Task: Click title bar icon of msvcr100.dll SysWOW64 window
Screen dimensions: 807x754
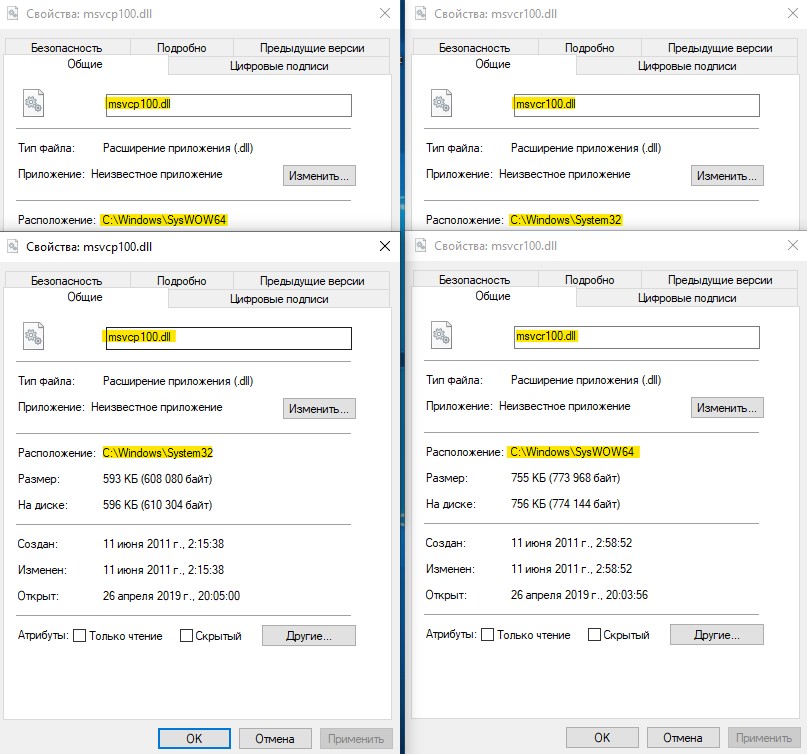Action: [421, 246]
